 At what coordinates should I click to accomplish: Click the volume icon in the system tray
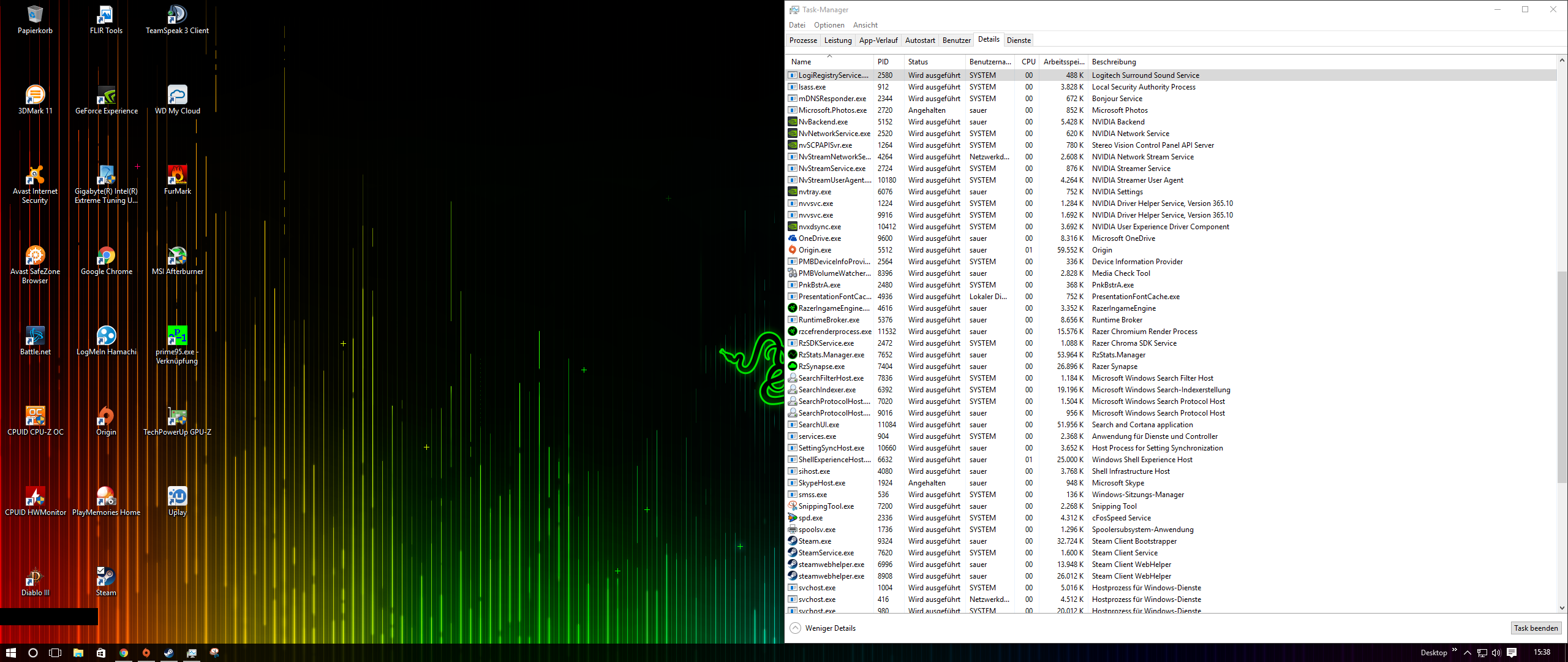tap(1496, 653)
